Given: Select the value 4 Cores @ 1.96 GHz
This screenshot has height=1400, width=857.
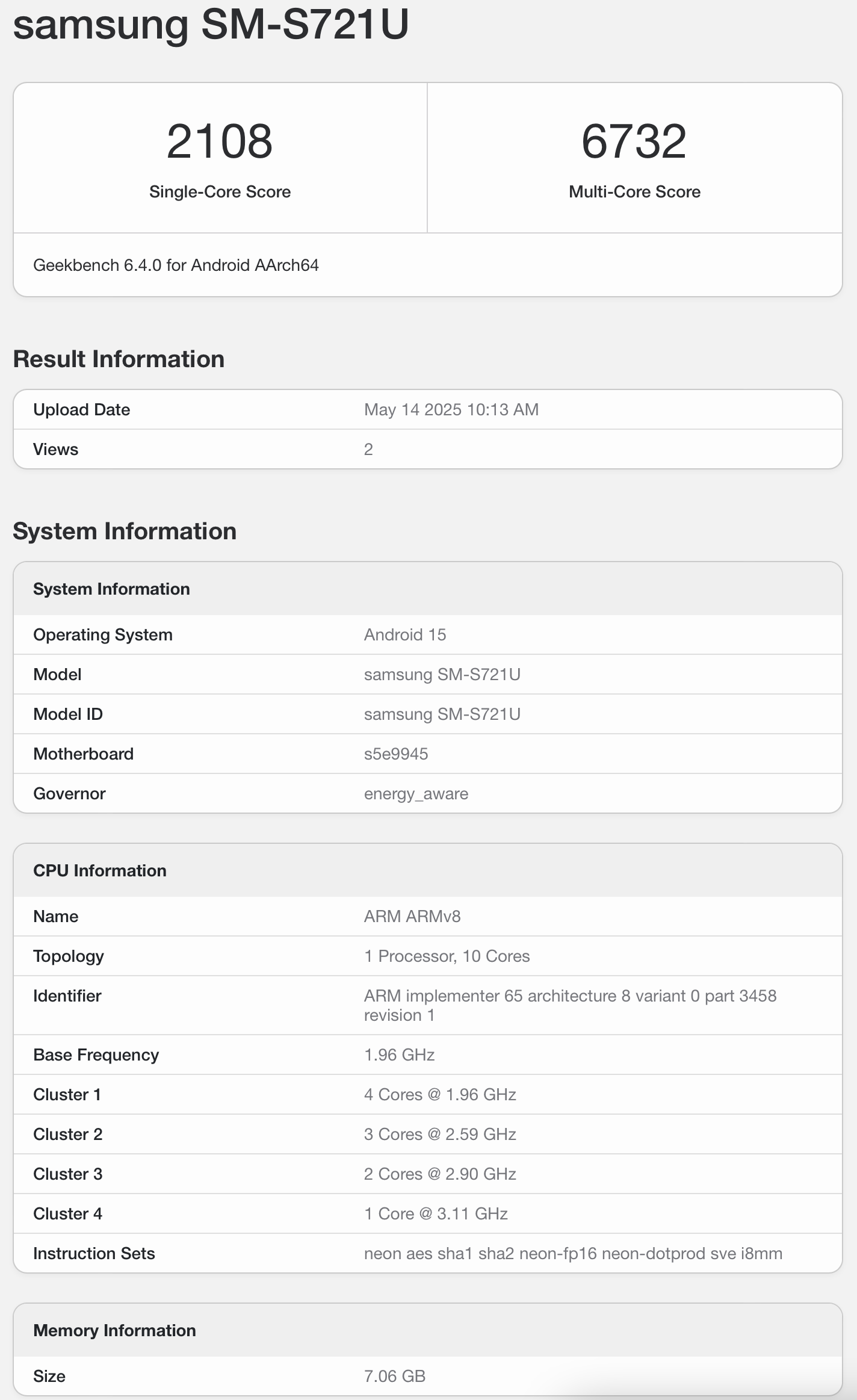Looking at the screenshot, I should tap(440, 1094).
